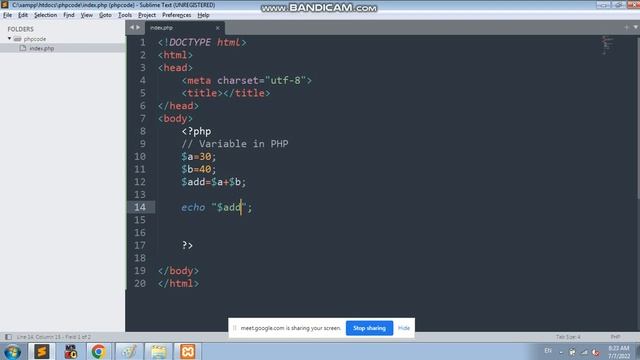Open the PHP syntax selector

[x=615, y=337]
